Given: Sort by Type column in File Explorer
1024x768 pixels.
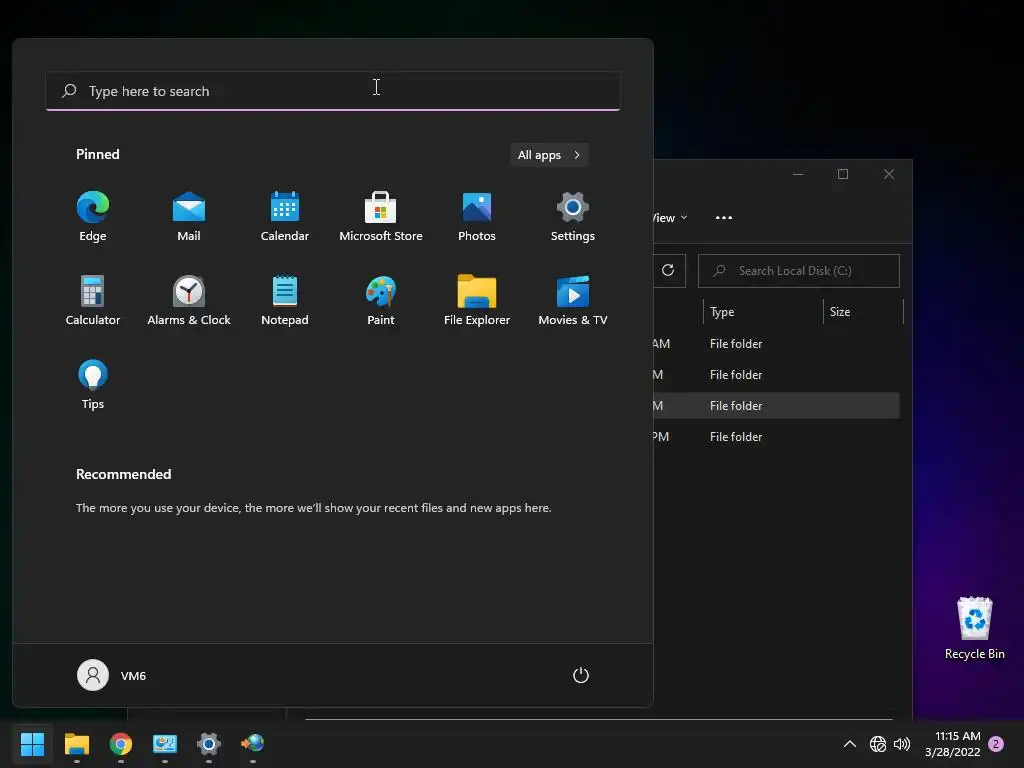Looking at the screenshot, I should (764, 312).
